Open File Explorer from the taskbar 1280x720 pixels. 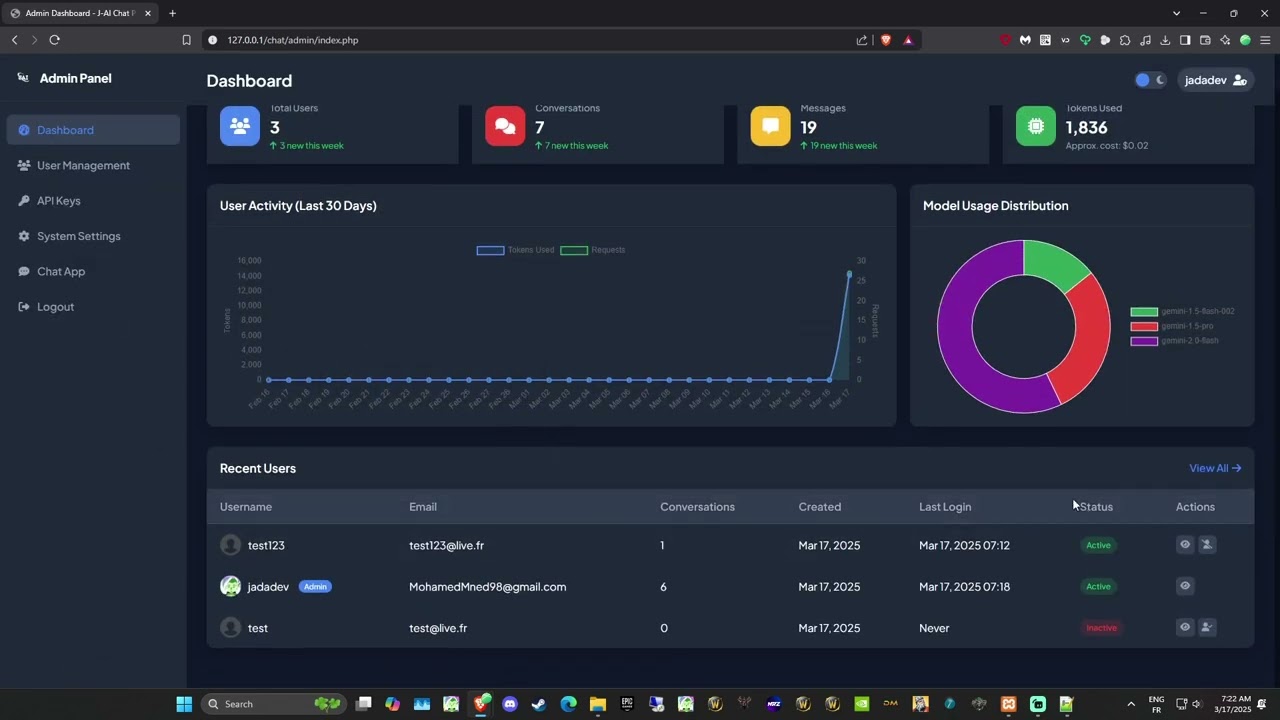(597, 704)
